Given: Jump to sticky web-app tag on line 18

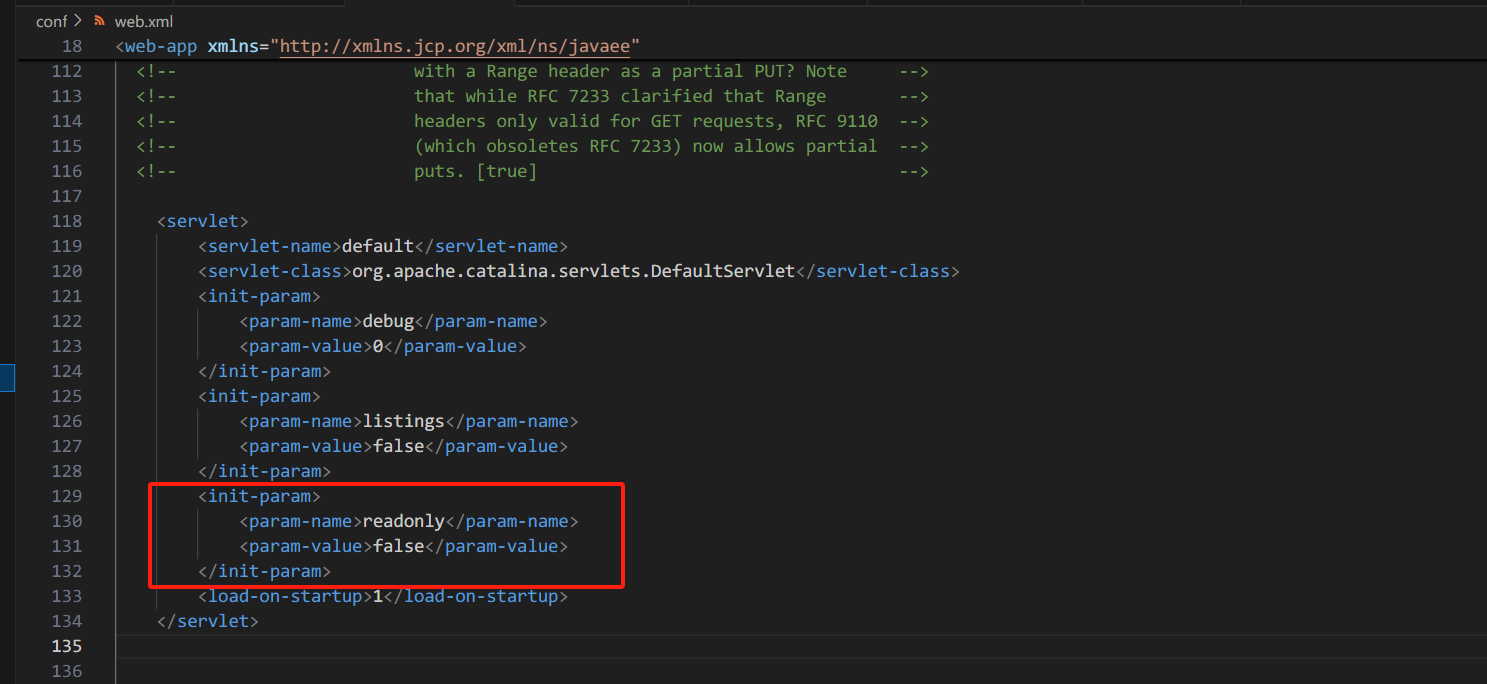Looking at the screenshot, I should coord(160,47).
